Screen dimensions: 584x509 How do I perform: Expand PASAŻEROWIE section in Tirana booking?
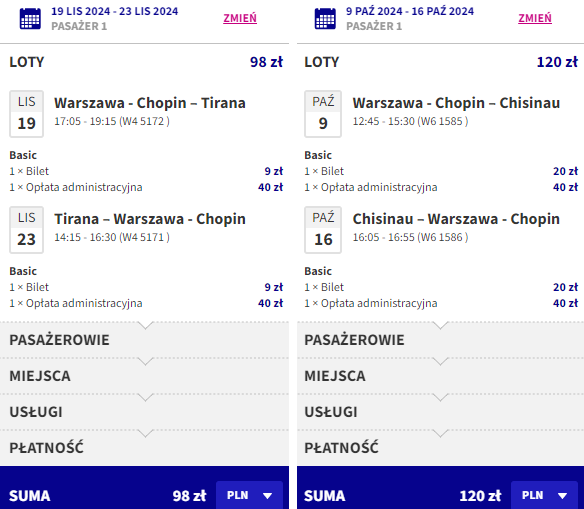[x=145, y=340]
